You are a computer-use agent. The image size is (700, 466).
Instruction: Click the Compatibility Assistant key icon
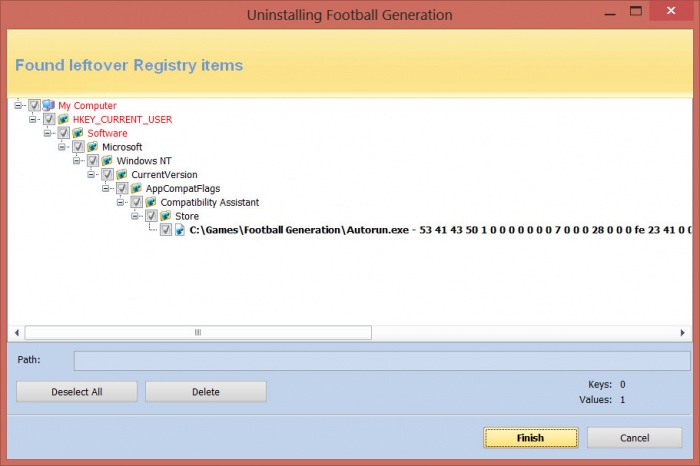[x=151, y=202]
